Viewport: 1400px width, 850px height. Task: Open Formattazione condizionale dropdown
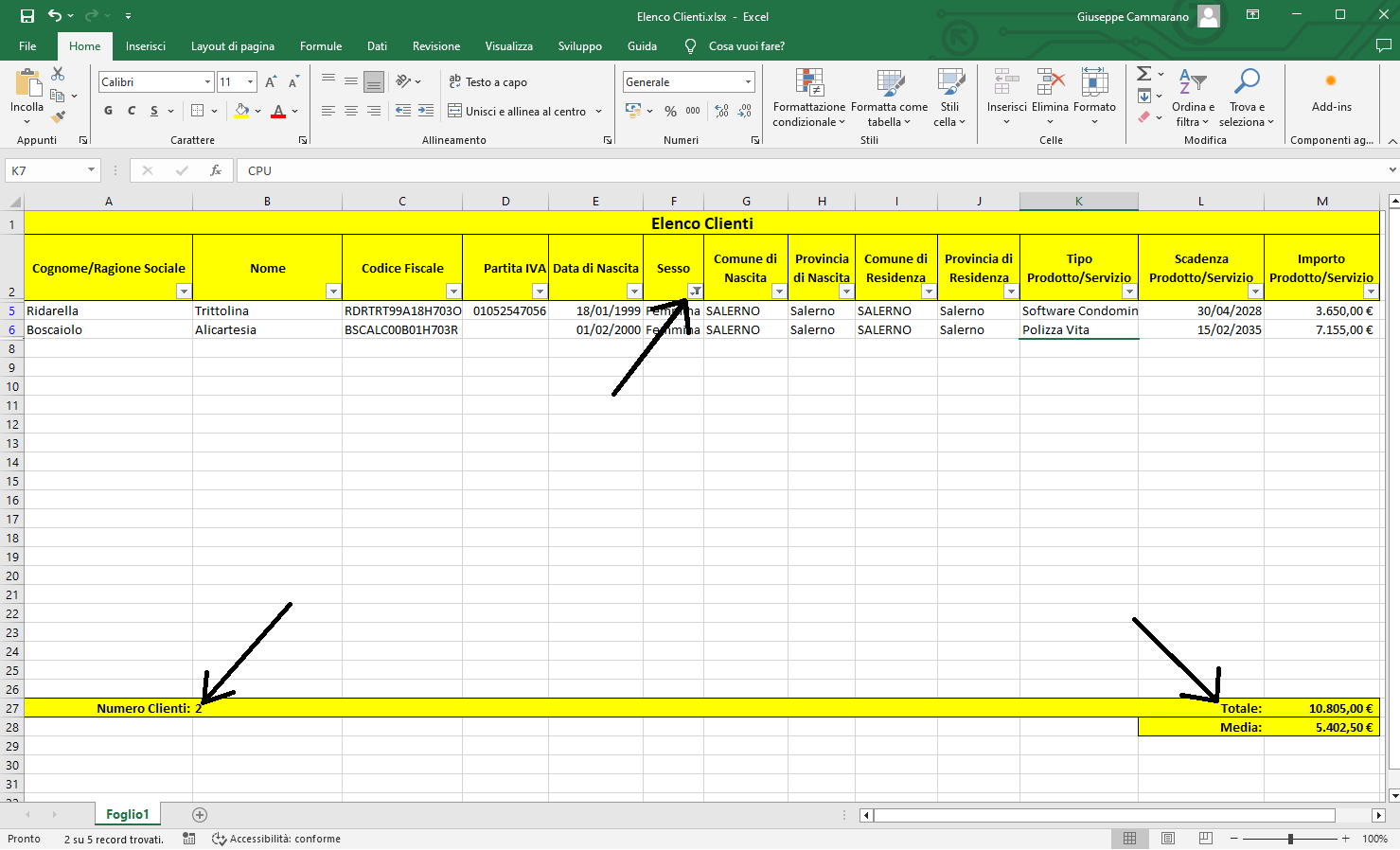click(809, 98)
